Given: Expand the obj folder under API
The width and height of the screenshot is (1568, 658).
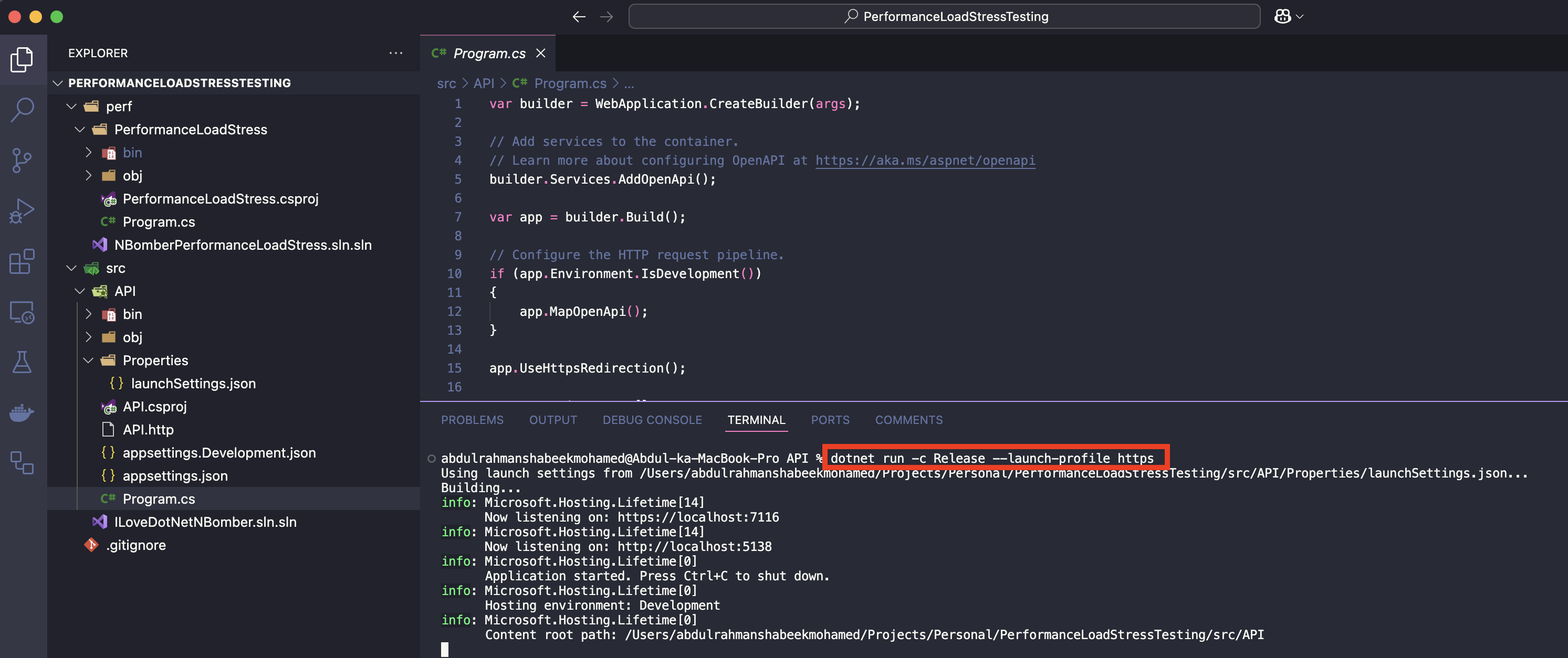Looking at the screenshot, I should (88, 337).
